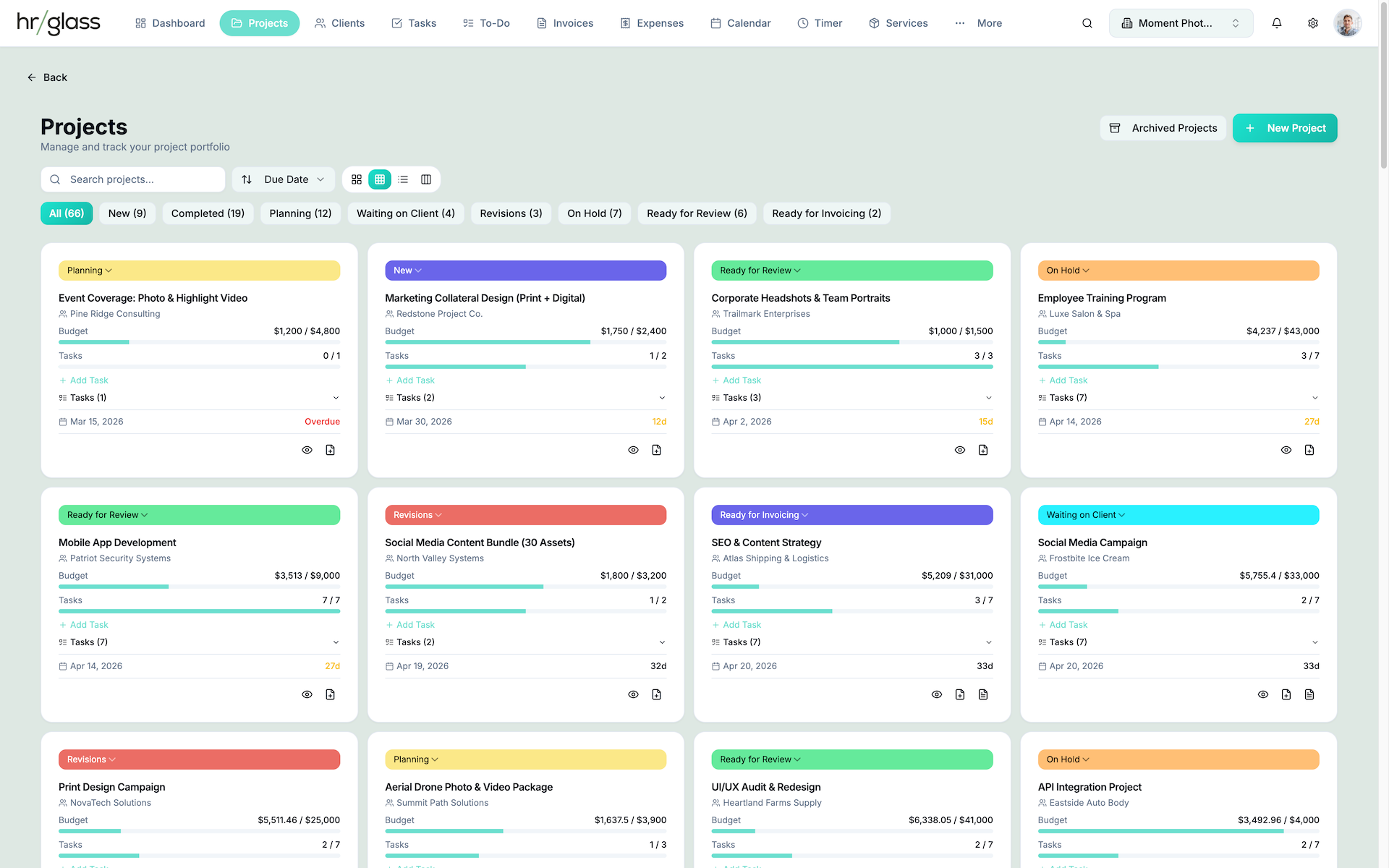This screenshot has height=868, width=1389.
Task: Open Invoices navigation item
Action: point(565,23)
